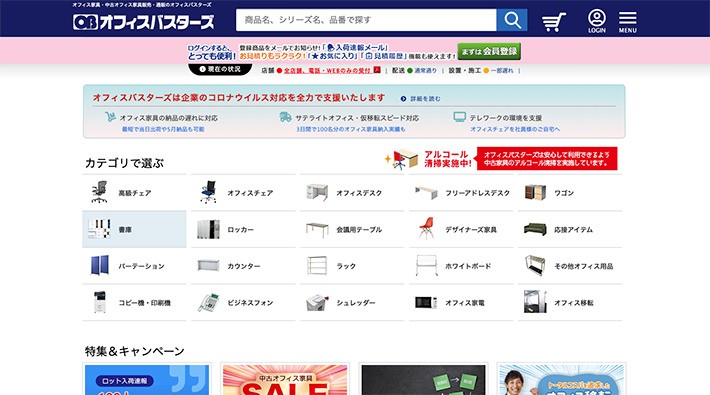Open the 最短で当日出荷 delivery link

point(163,129)
